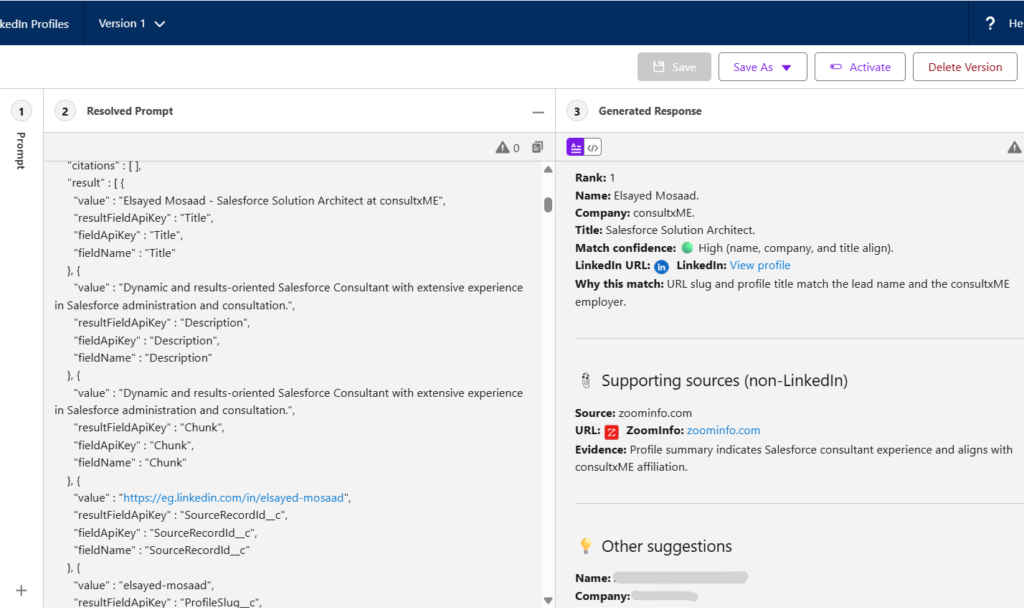Image resolution: width=1024 pixels, height=615 pixels.
Task: Click the "Generated Response" heading
Action: point(650,111)
